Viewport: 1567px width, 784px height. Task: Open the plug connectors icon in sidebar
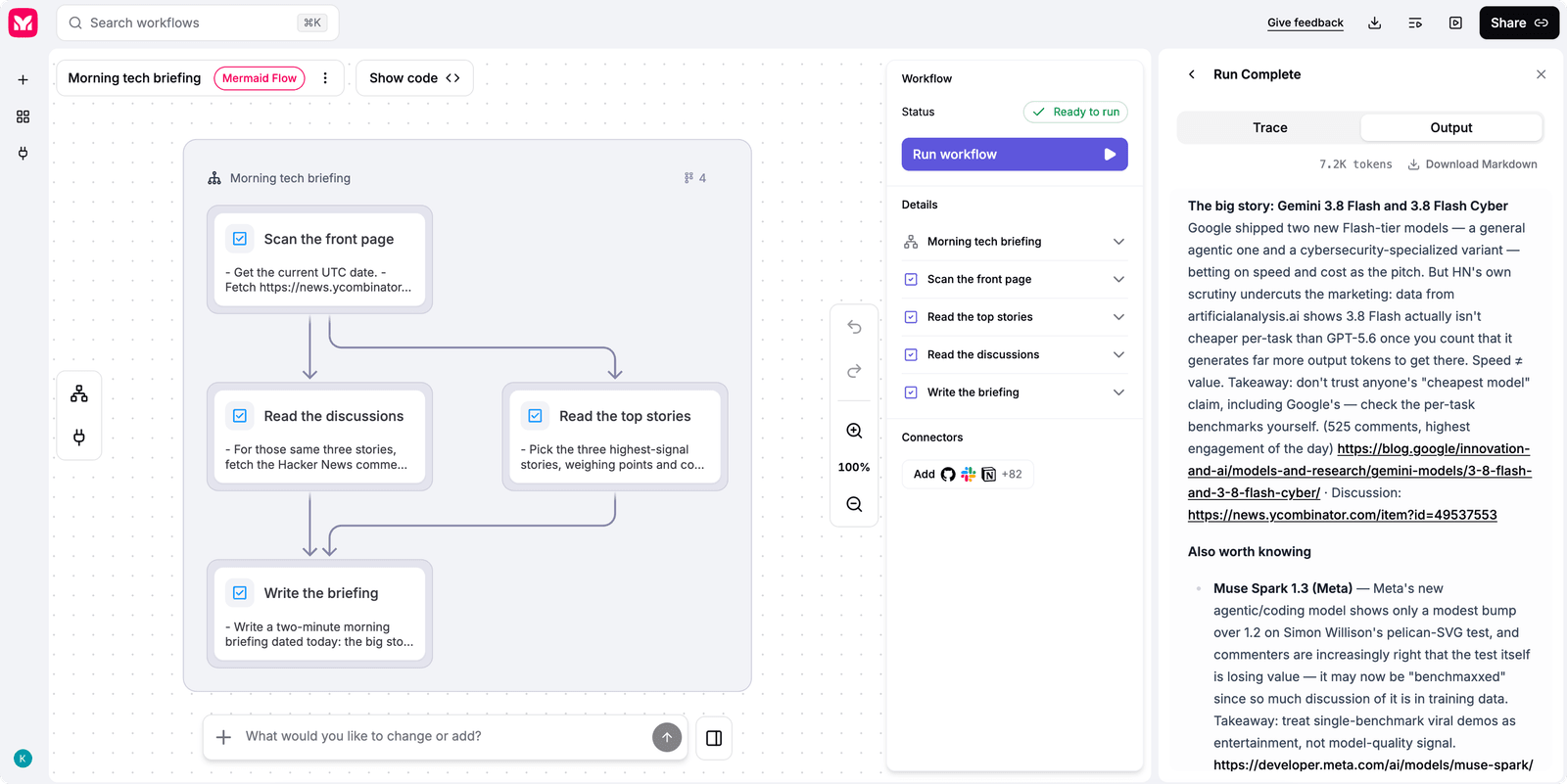[23, 153]
